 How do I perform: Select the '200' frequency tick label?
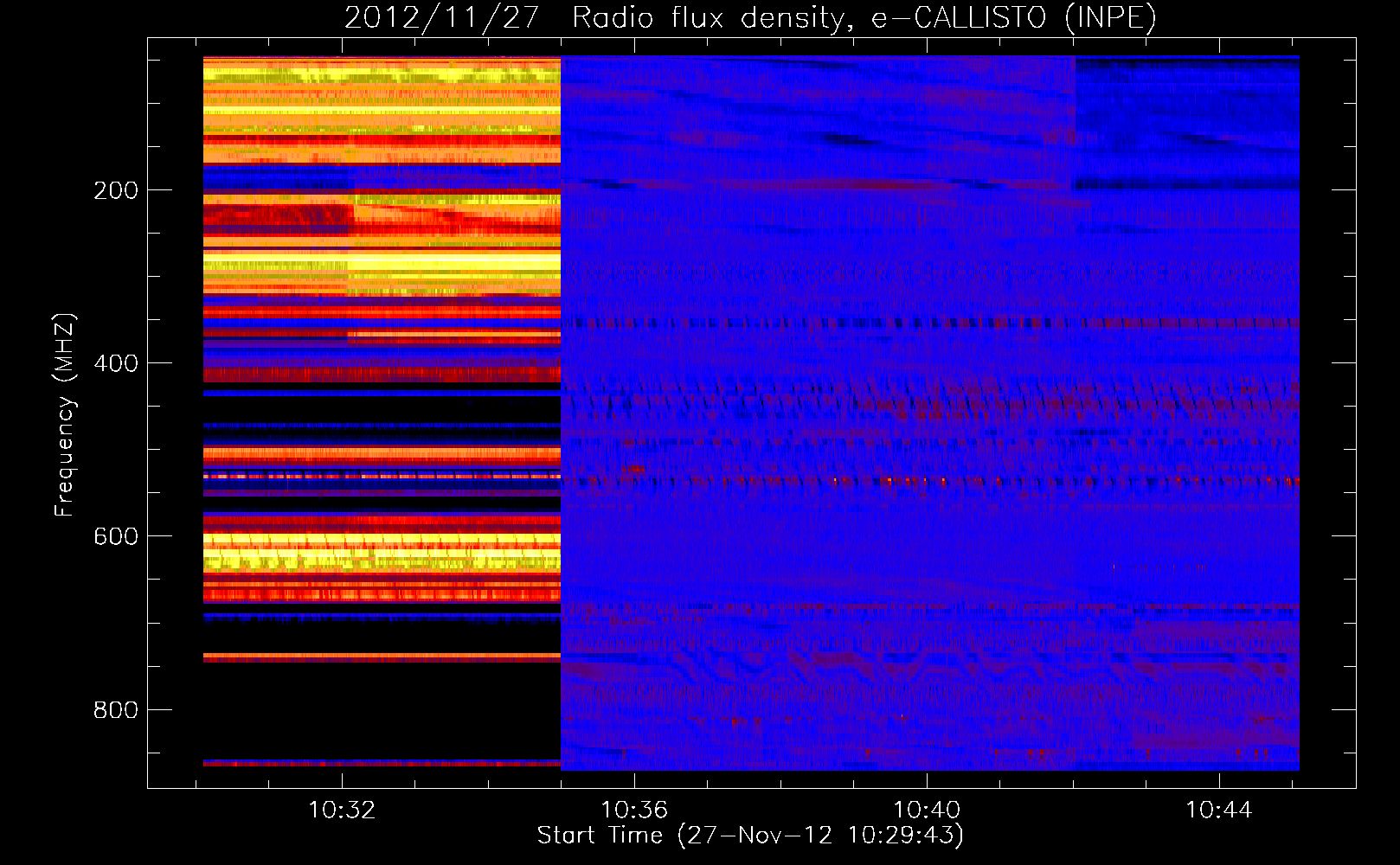(116, 191)
